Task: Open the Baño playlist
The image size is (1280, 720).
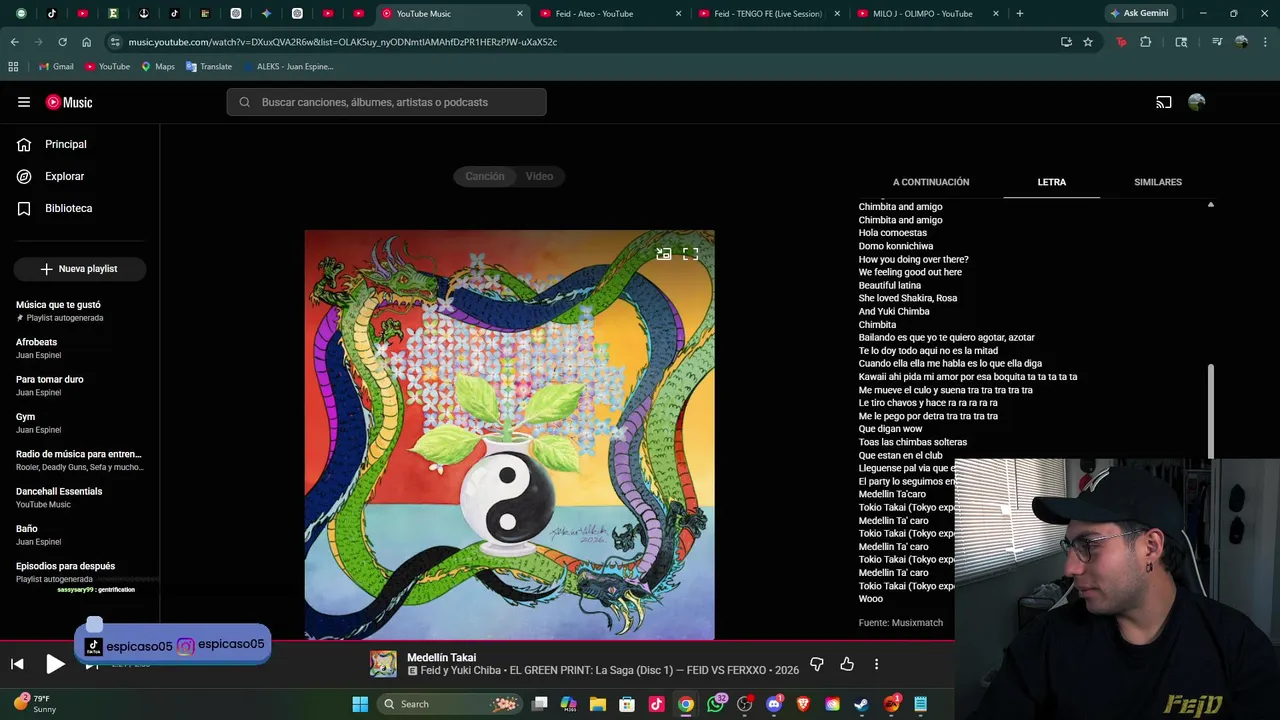Action: click(x=80, y=535)
